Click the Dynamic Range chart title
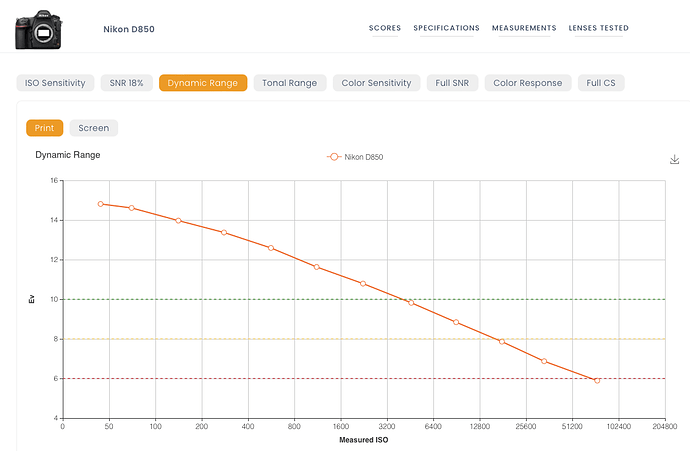 click(x=68, y=155)
